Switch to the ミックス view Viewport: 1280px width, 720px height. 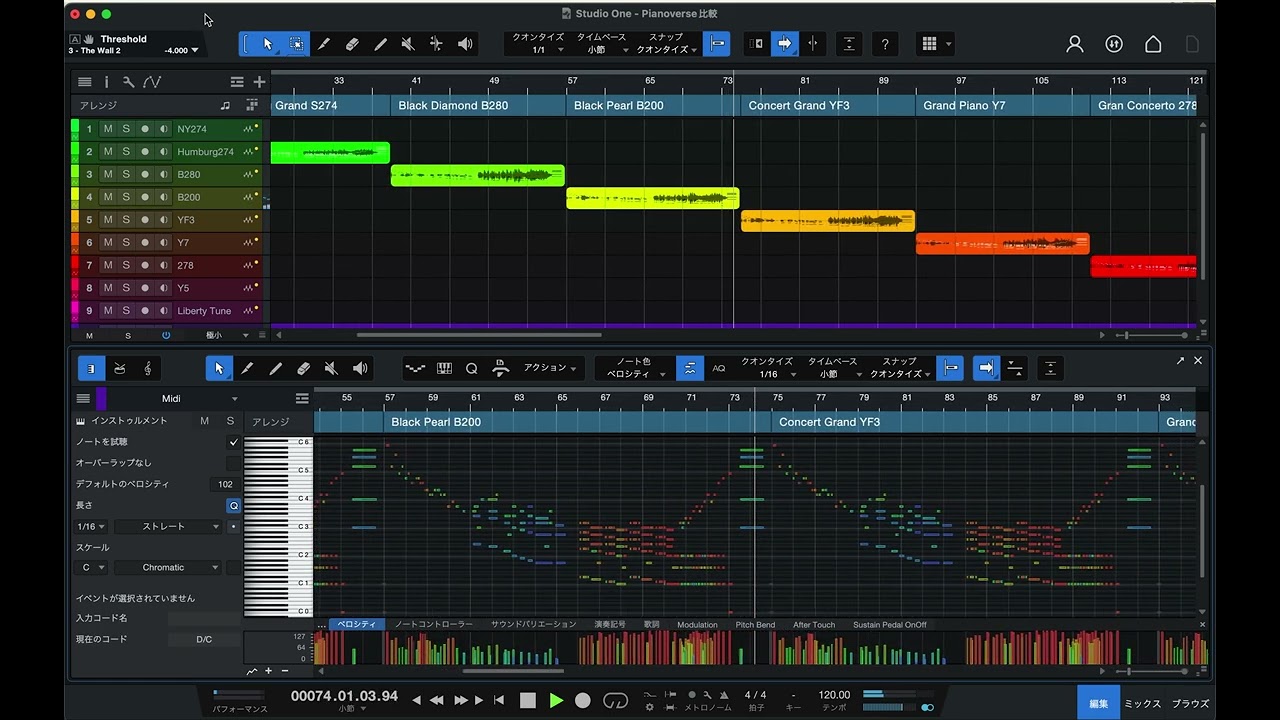[x=1143, y=704]
